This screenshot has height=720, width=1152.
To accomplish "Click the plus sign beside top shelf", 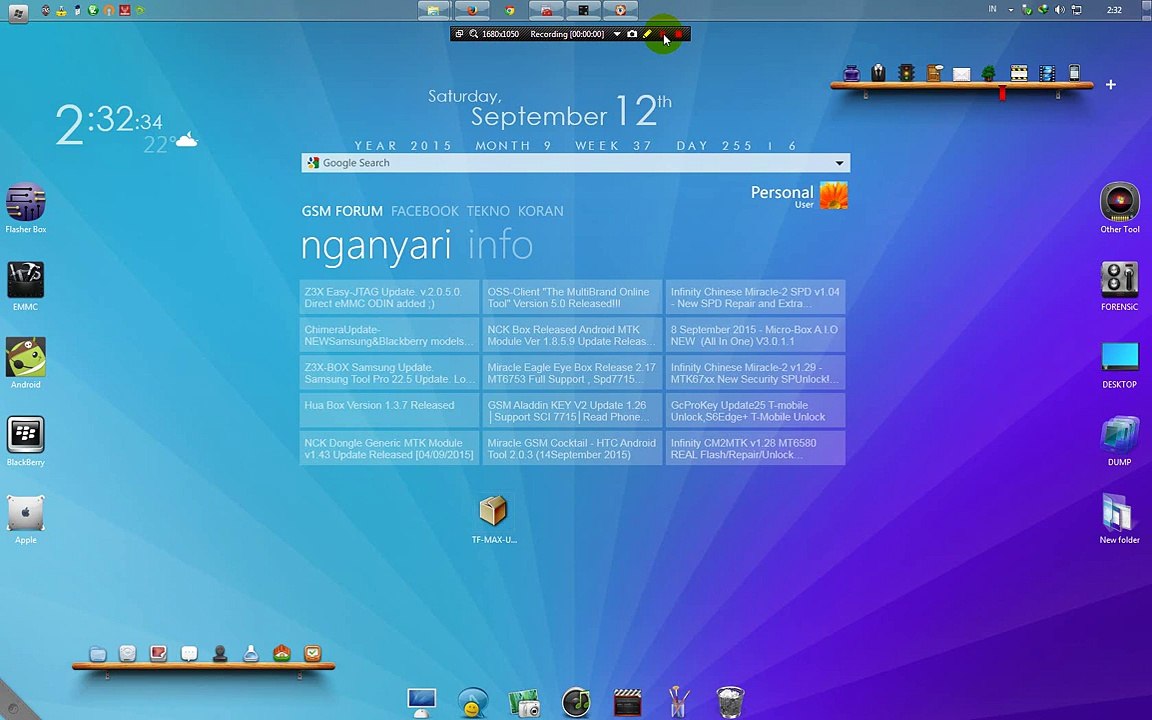I will pos(1111,84).
